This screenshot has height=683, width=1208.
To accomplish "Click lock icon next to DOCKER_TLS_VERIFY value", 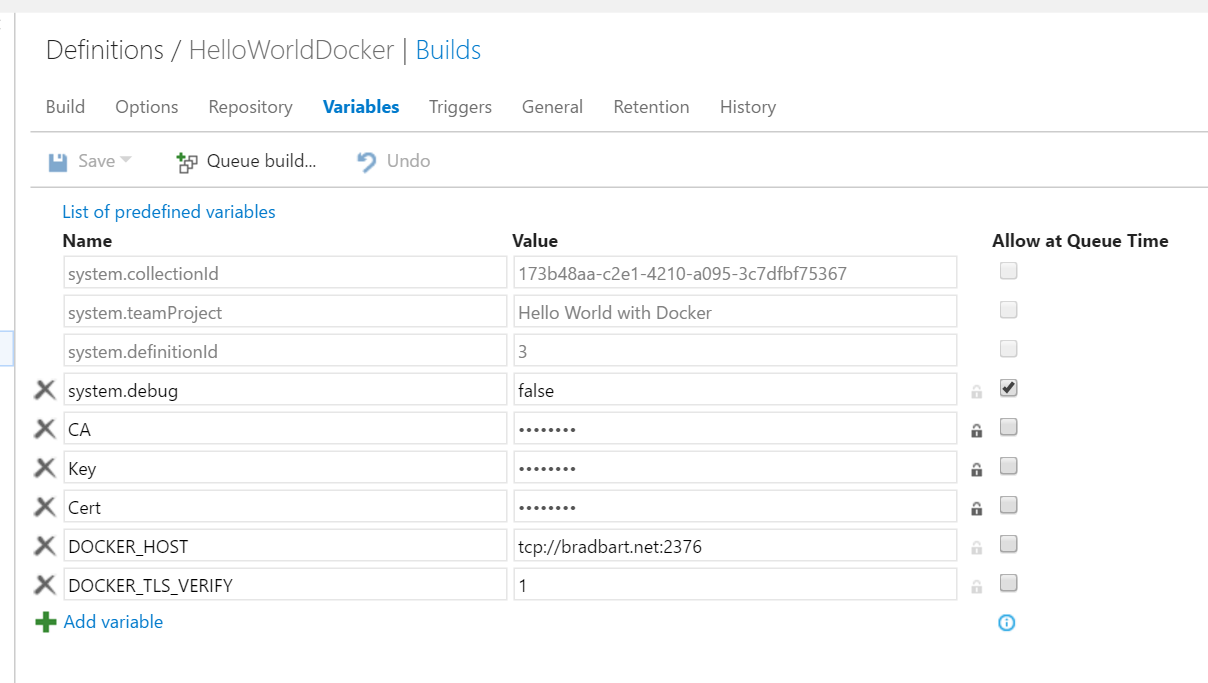I will (x=976, y=586).
